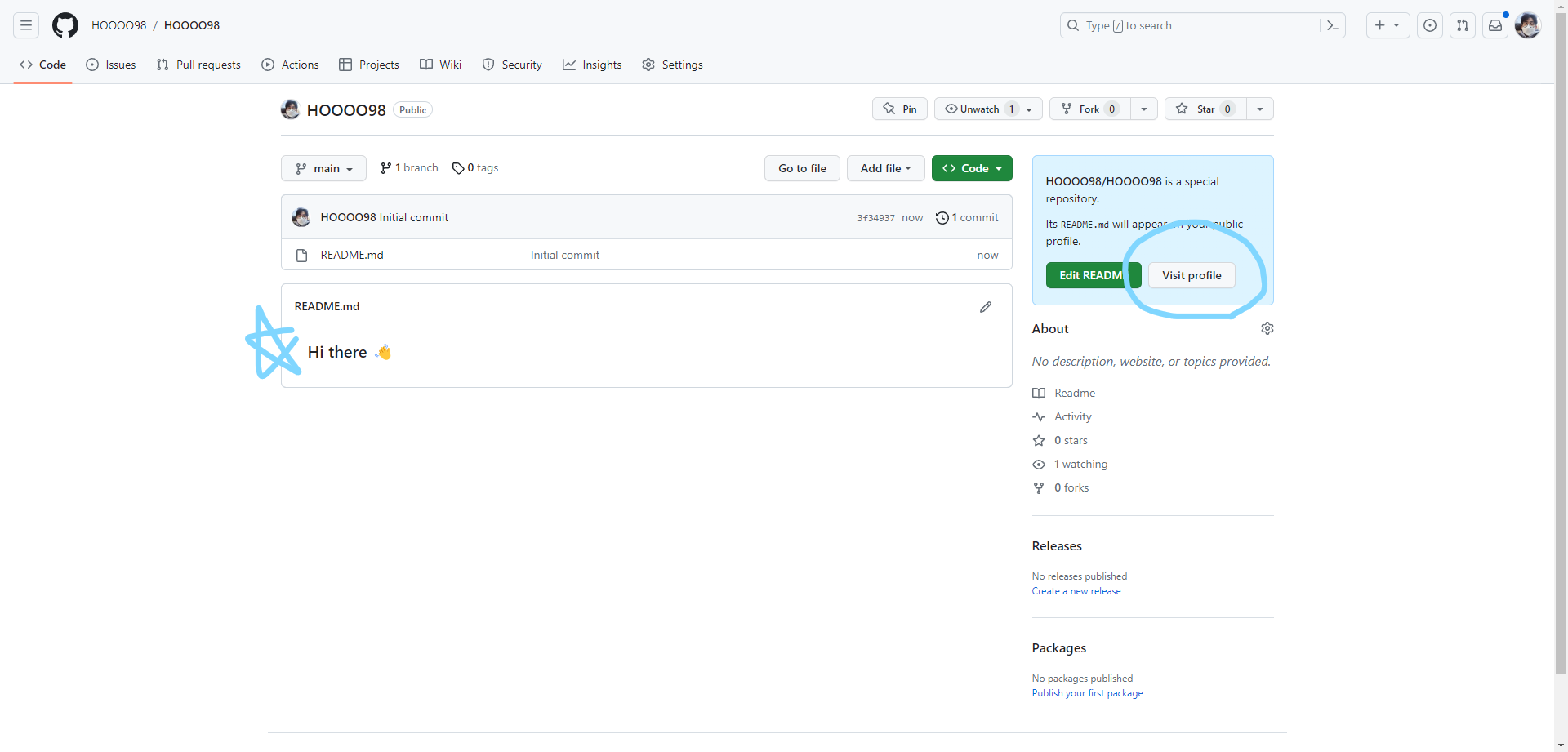The width and height of the screenshot is (1568, 752).
Task: Pin this repository
Action: click(x=900, y=109)
